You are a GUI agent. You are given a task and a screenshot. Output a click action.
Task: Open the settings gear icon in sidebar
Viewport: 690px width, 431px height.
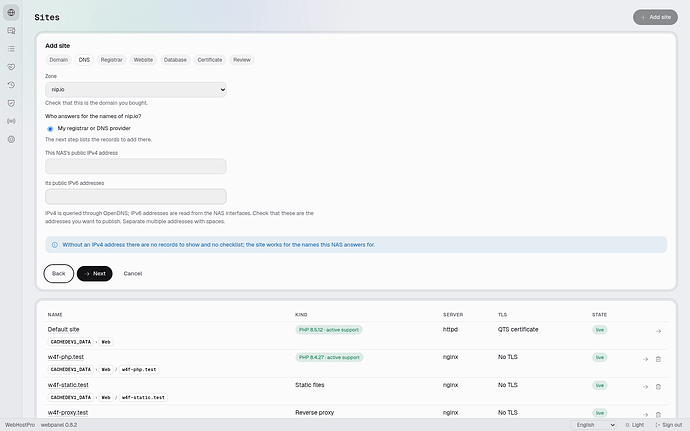(11, 139)
